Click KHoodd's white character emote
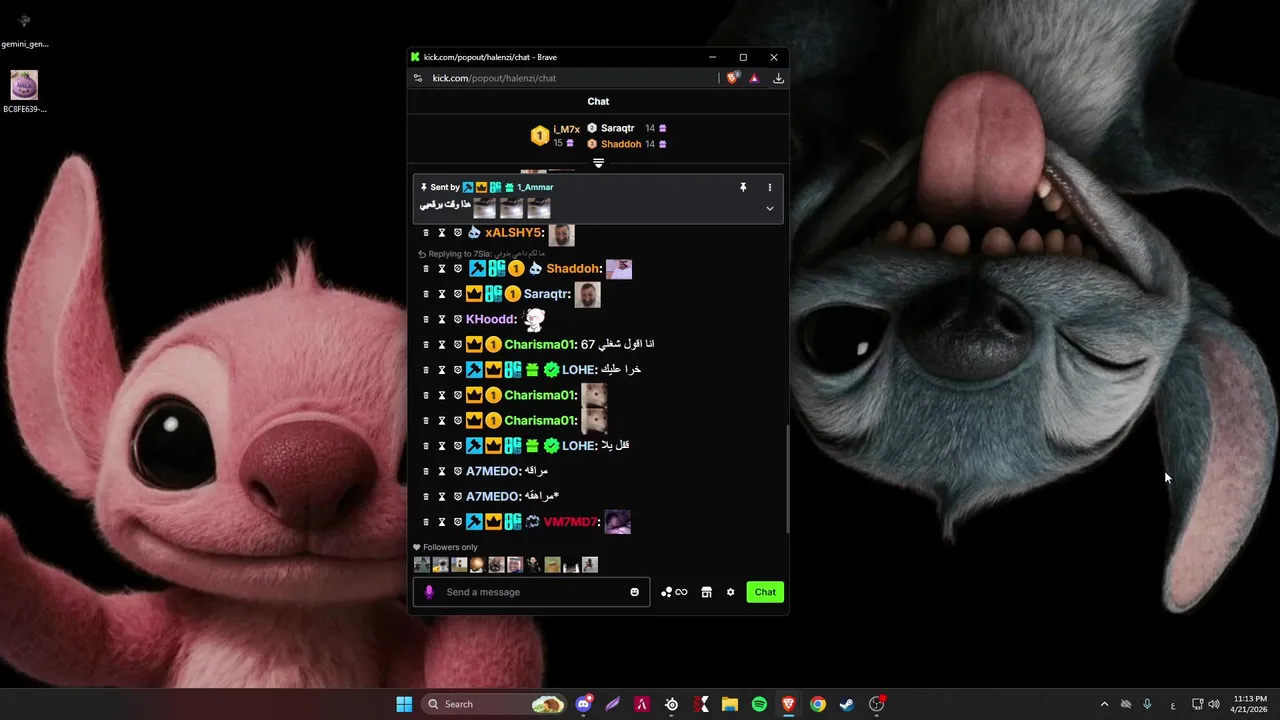1280x720 pixels. [x=534, y=319]
